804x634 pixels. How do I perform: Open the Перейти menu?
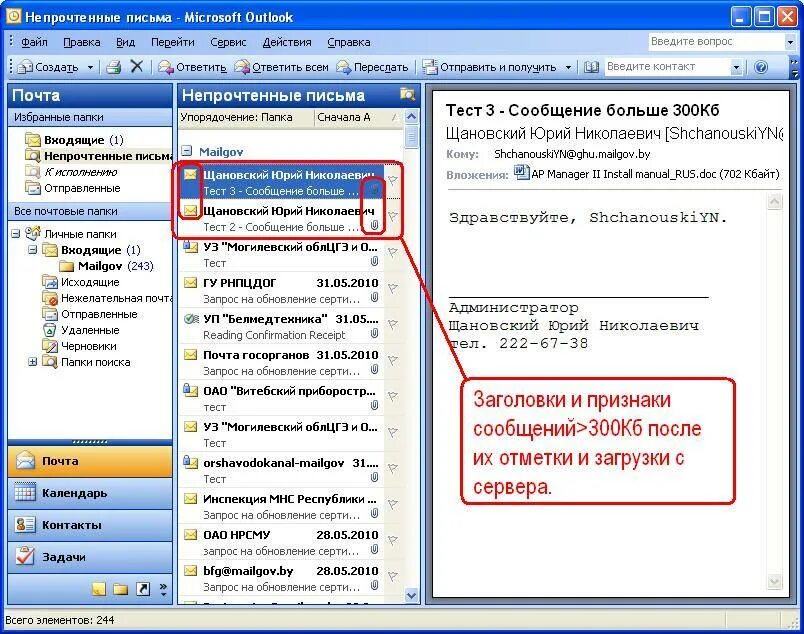[173, 42]
